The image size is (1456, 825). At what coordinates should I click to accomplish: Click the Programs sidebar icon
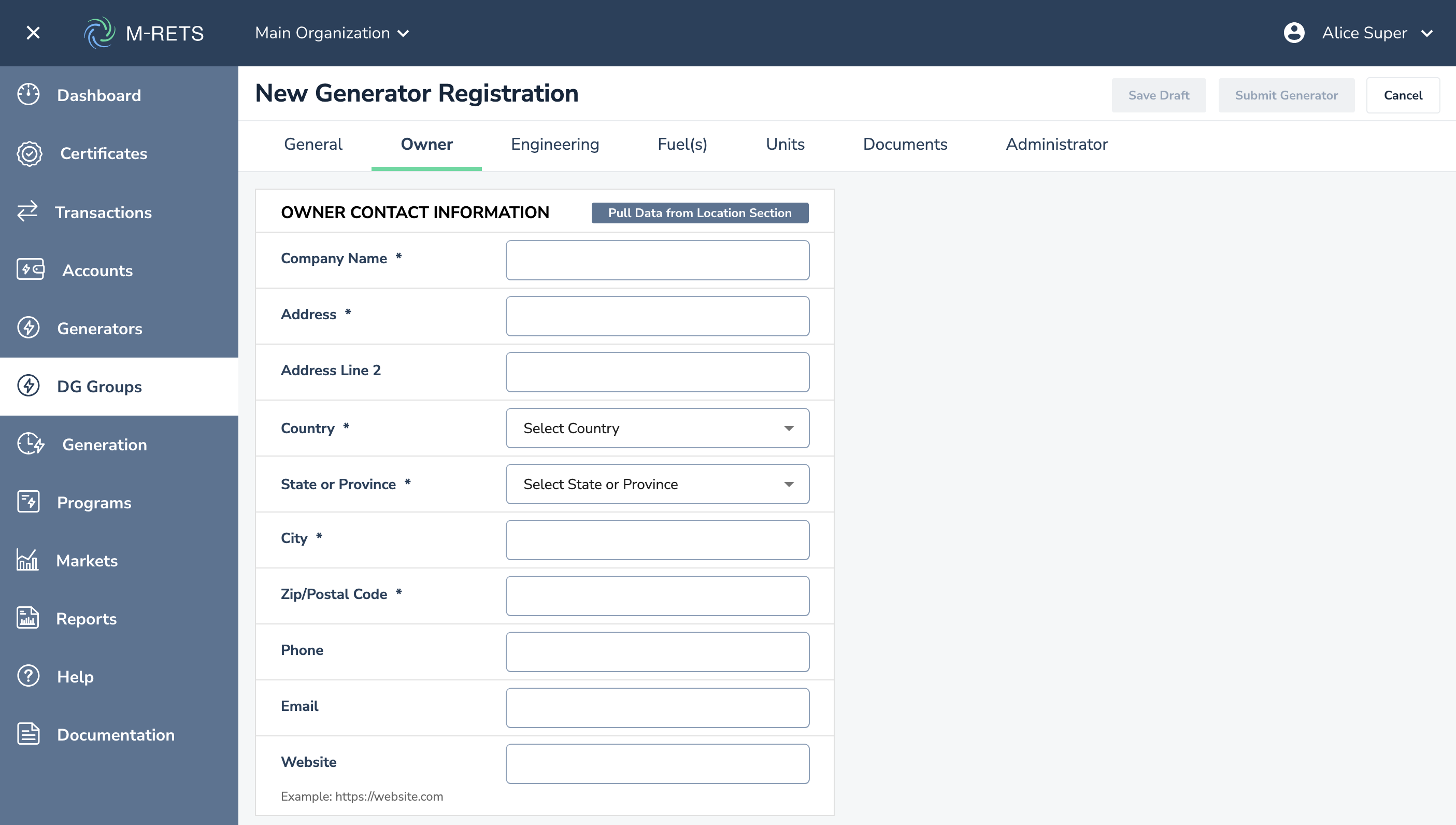[28, 502]
